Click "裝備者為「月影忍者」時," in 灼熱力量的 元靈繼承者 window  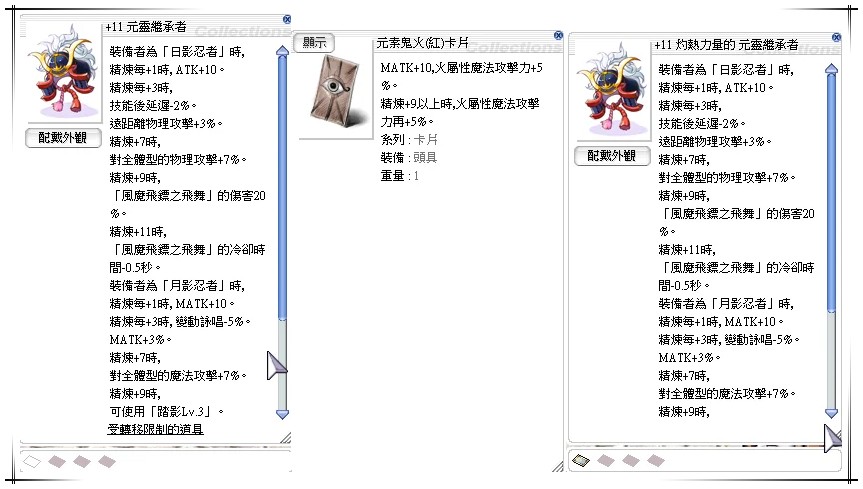(x=727, y=303)
